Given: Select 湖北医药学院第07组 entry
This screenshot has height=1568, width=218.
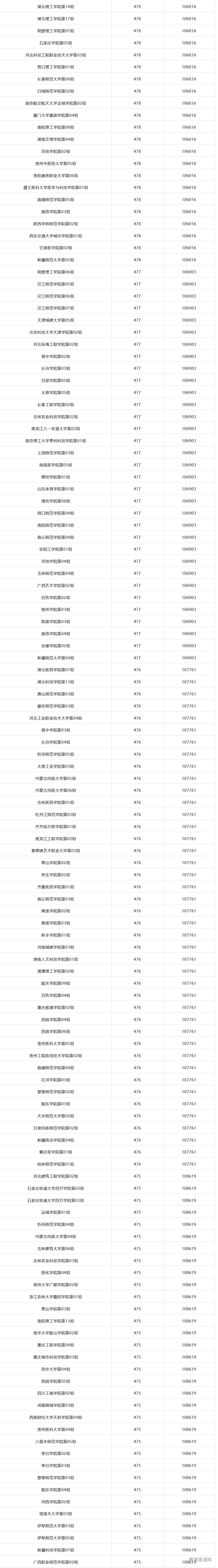Looking at the screenshot, I should click(x=56, y=669).
